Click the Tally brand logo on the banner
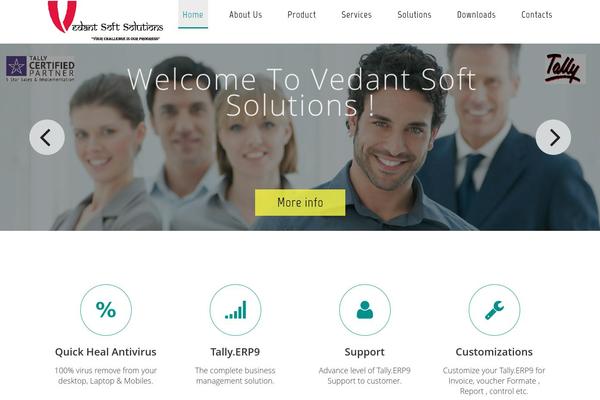The image size is (600, 400). coord(562,69)
